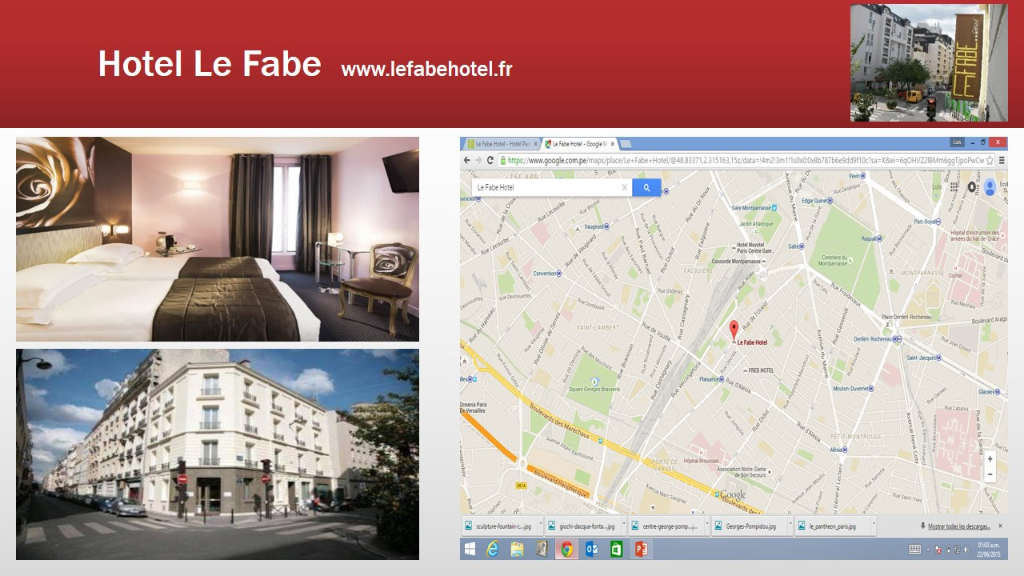The width and height of the screenshot is (1024, 576).
Task: Zoom in on the map
Action: pos(990,459)
